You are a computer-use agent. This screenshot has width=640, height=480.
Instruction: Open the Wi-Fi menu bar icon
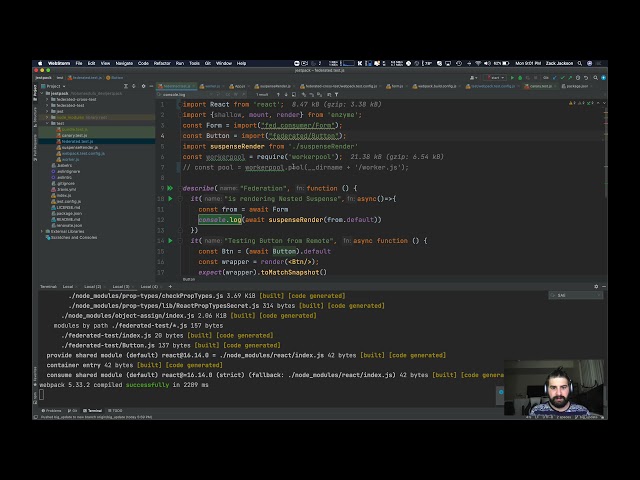point(478,63)
